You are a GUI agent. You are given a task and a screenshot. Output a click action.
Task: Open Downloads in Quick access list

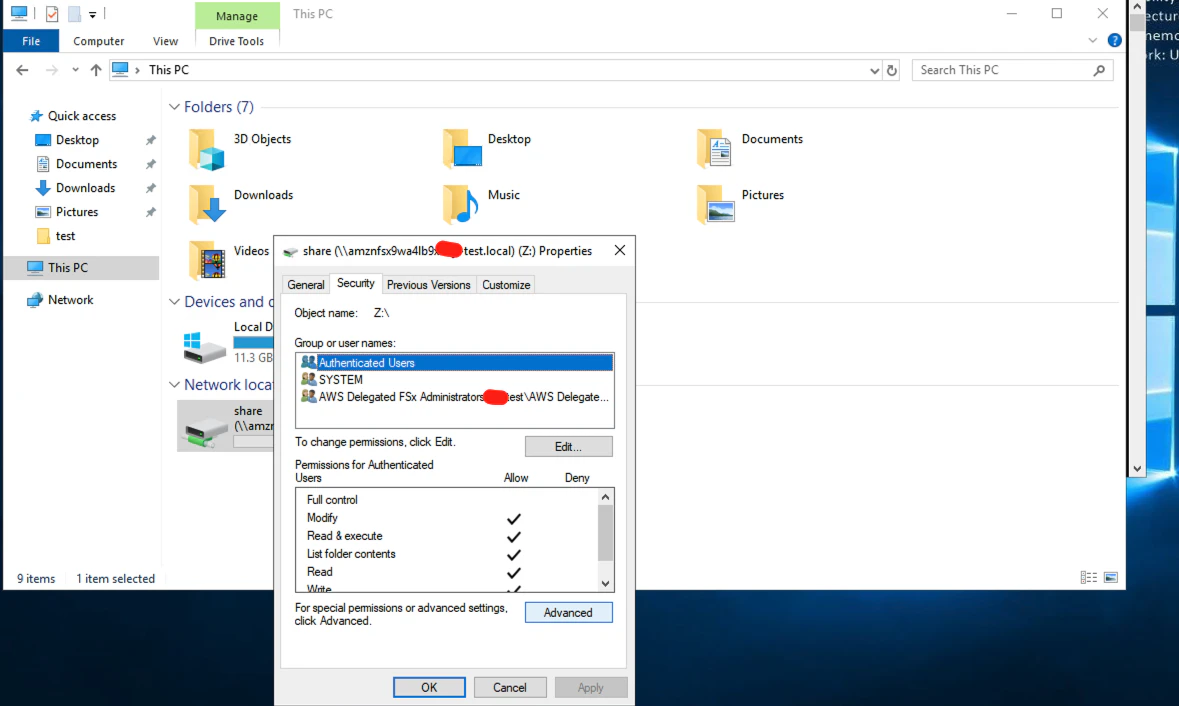(85, 188)
